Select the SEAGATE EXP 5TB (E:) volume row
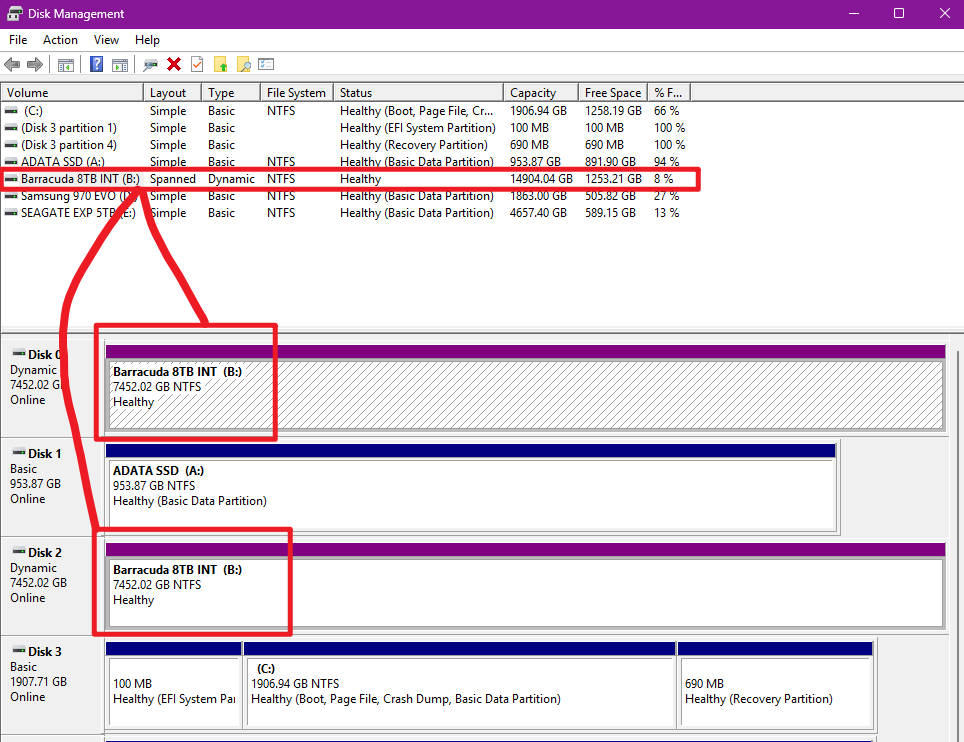This screenshot has width=964, height=742. (344, 213)
